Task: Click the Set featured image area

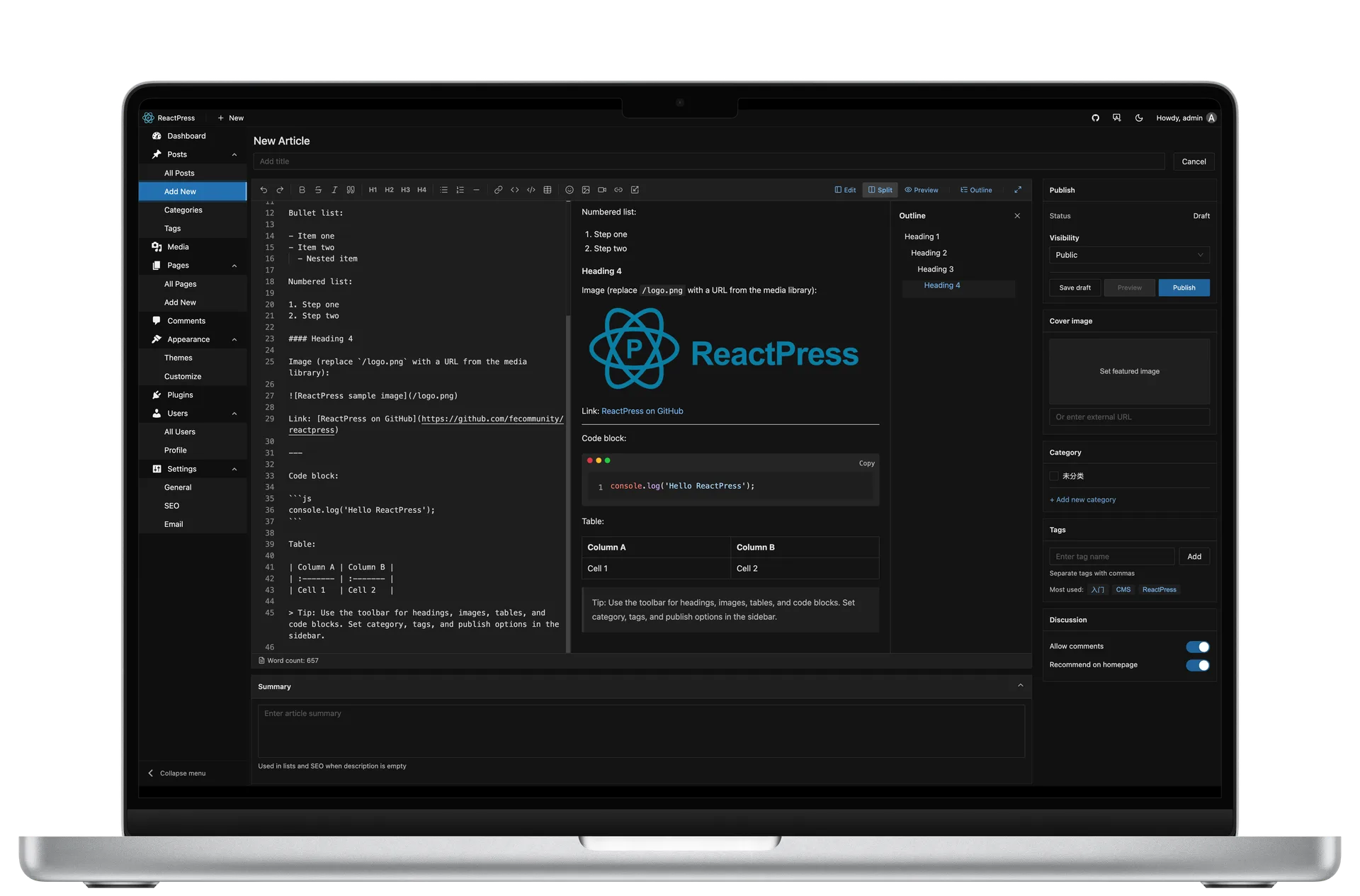Action: coord(1129,371)
